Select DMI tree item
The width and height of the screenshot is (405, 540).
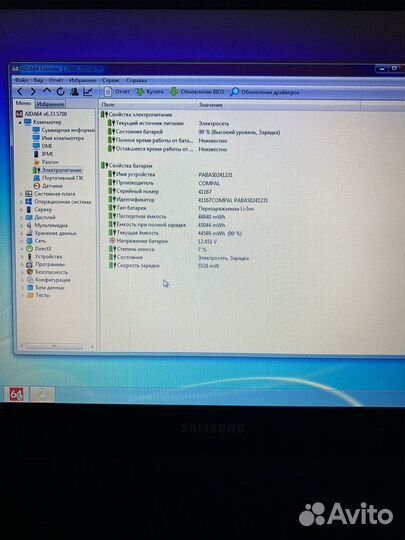(43, 146)
